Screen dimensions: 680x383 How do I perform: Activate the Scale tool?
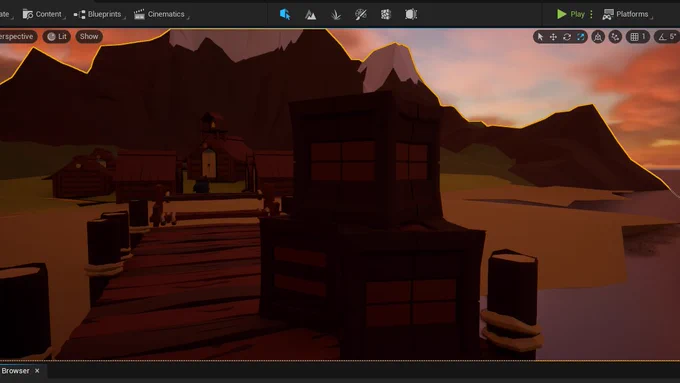pos(581,37)
